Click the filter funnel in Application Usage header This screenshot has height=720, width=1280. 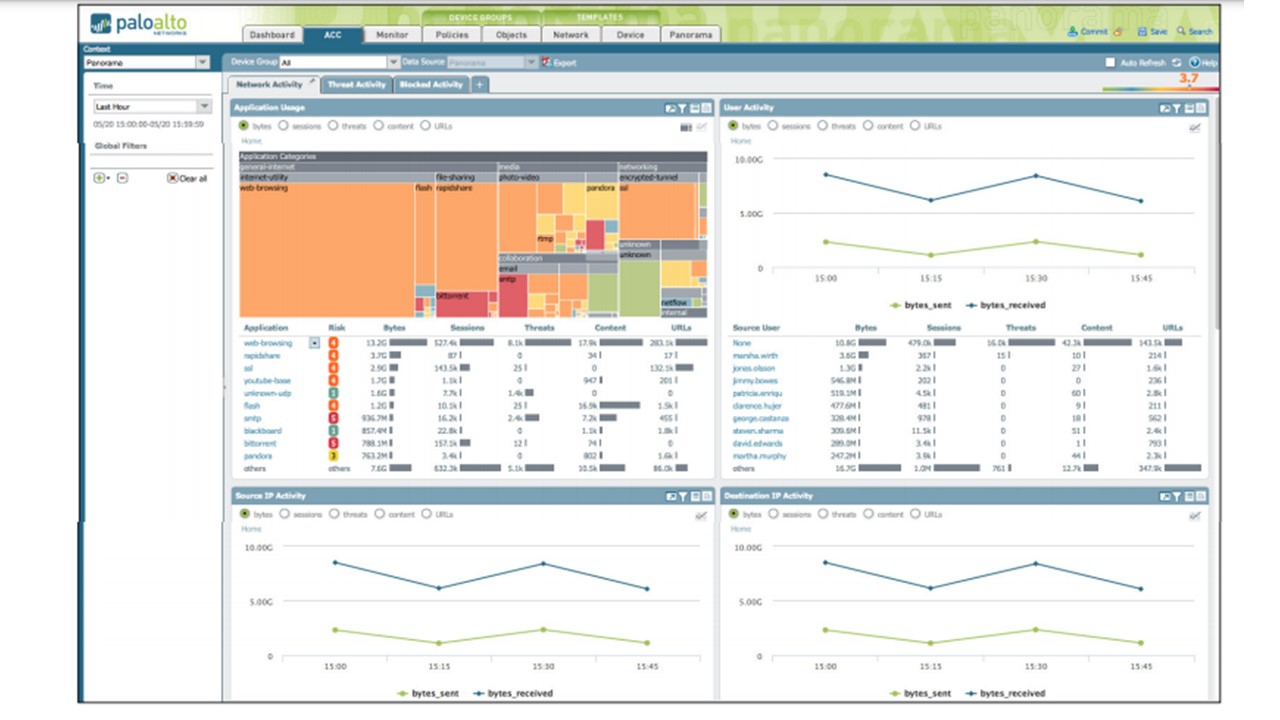coord(683,108)
